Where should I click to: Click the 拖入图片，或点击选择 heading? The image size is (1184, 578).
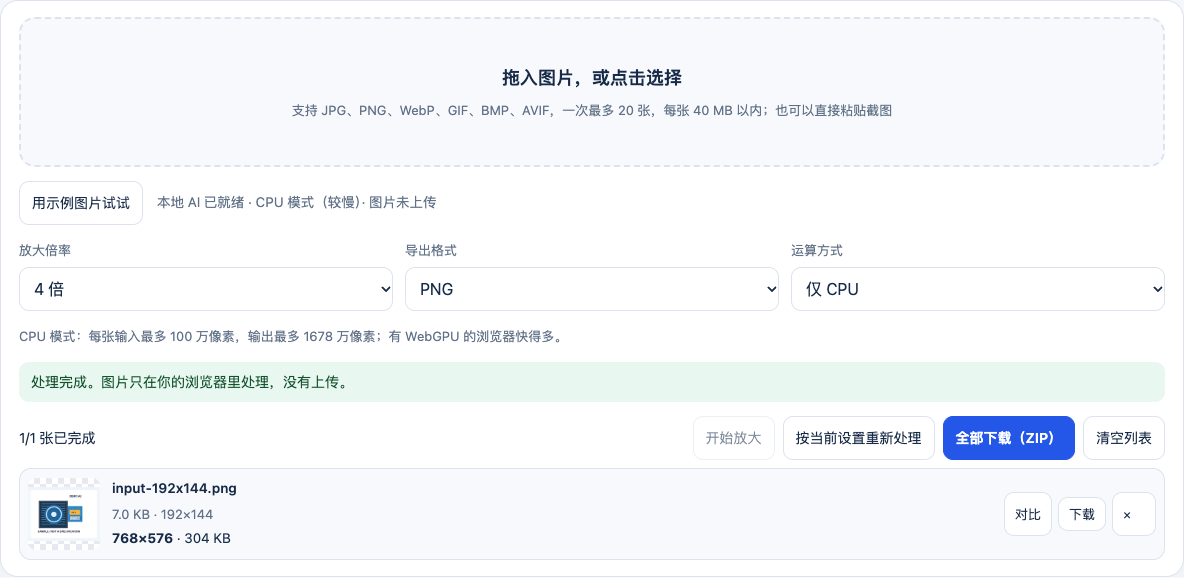592,78
